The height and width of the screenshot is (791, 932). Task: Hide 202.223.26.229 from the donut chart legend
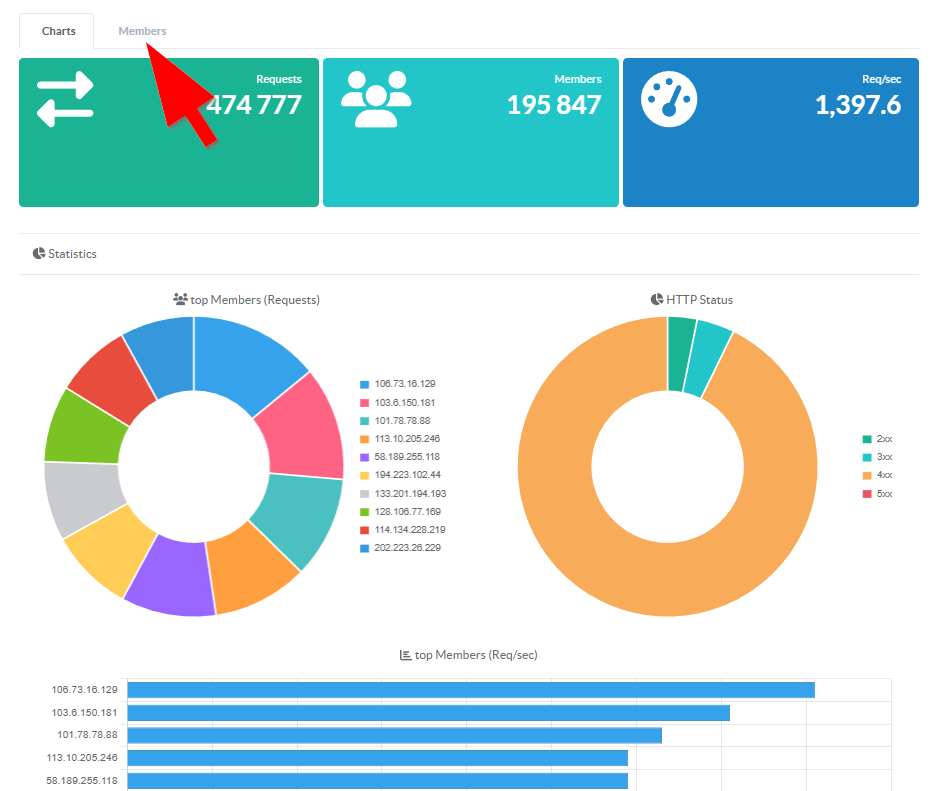tap(406, 548)
